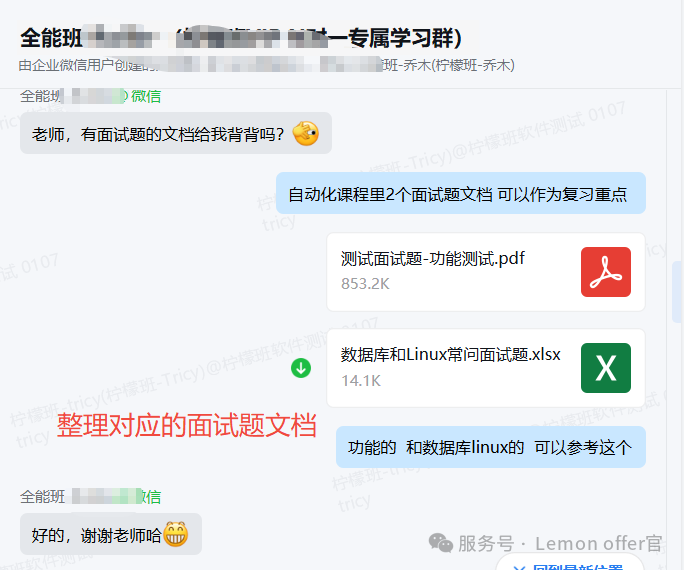This screenshot has height=570, width=684.
Task: Open the red PDF file icon
Action: coord(605,272)
